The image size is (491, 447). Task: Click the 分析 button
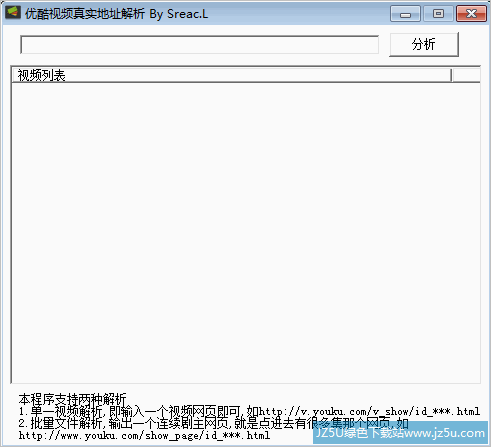[424, 45]
